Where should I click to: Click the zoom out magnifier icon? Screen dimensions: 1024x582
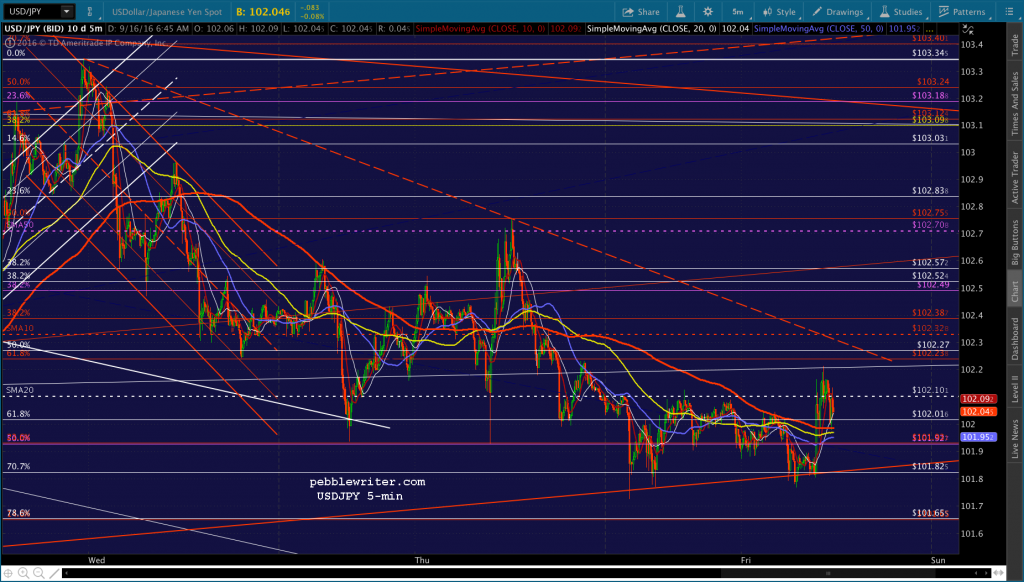(39, 573)
